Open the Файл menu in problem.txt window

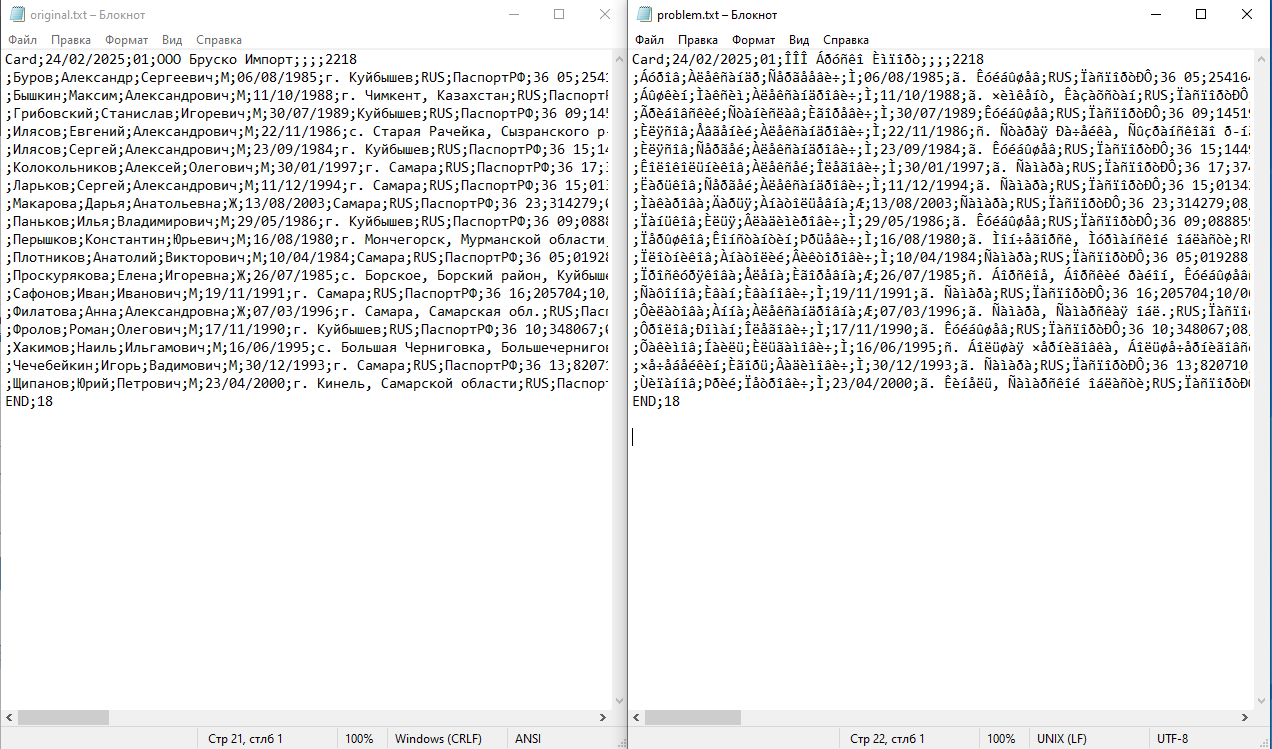(649, 40)
